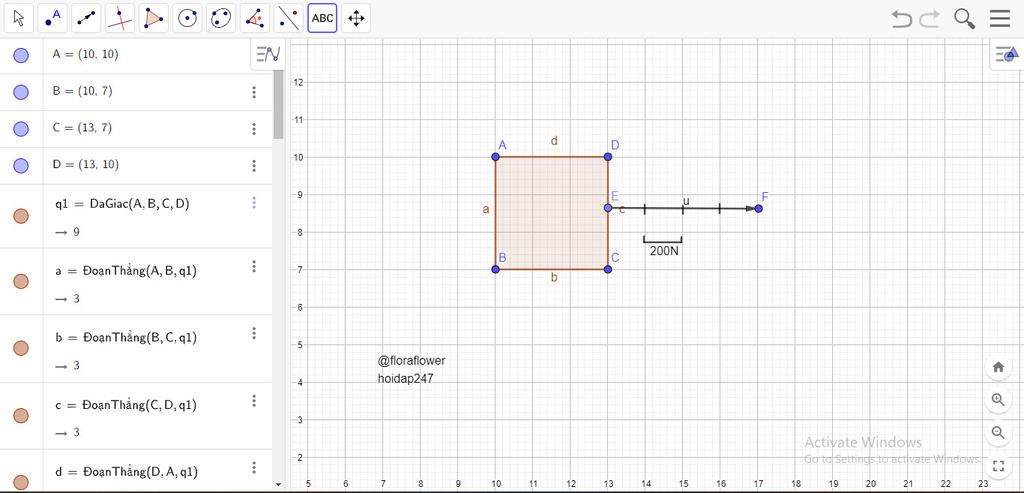Select point A on the square
1024x493 pixels.
[495, 157]
